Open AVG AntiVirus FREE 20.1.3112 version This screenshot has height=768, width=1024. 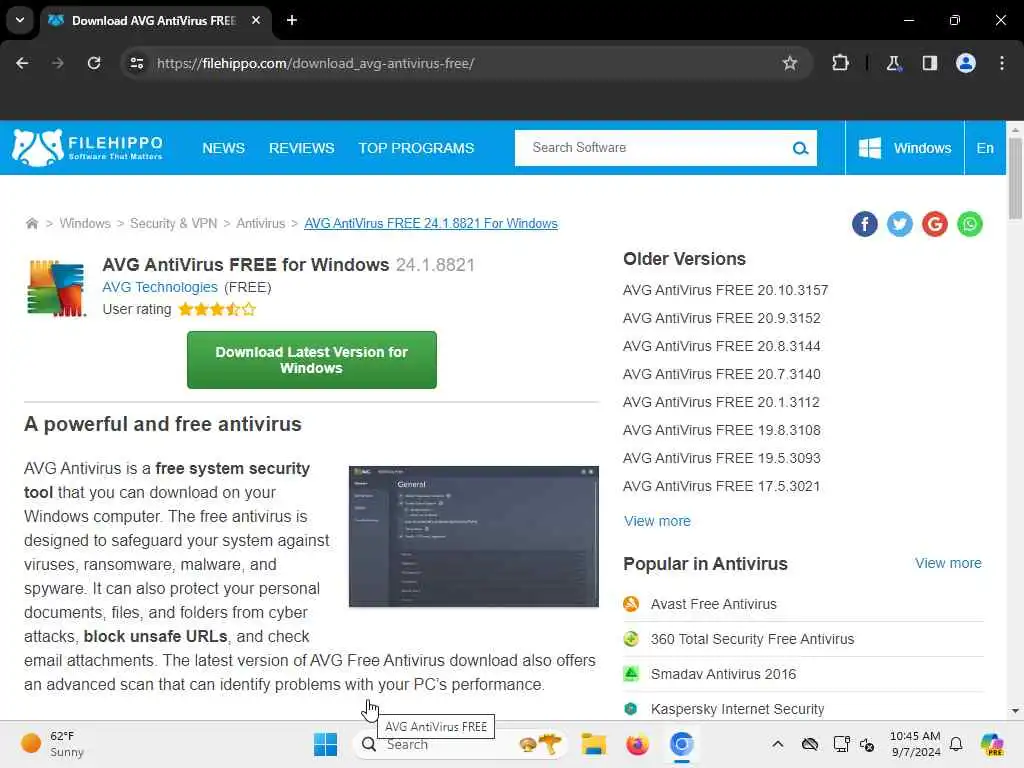[721, 402]
